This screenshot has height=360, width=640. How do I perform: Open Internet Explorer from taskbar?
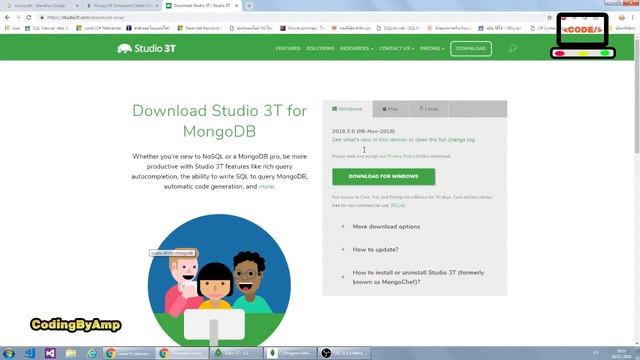click(92, 353)
